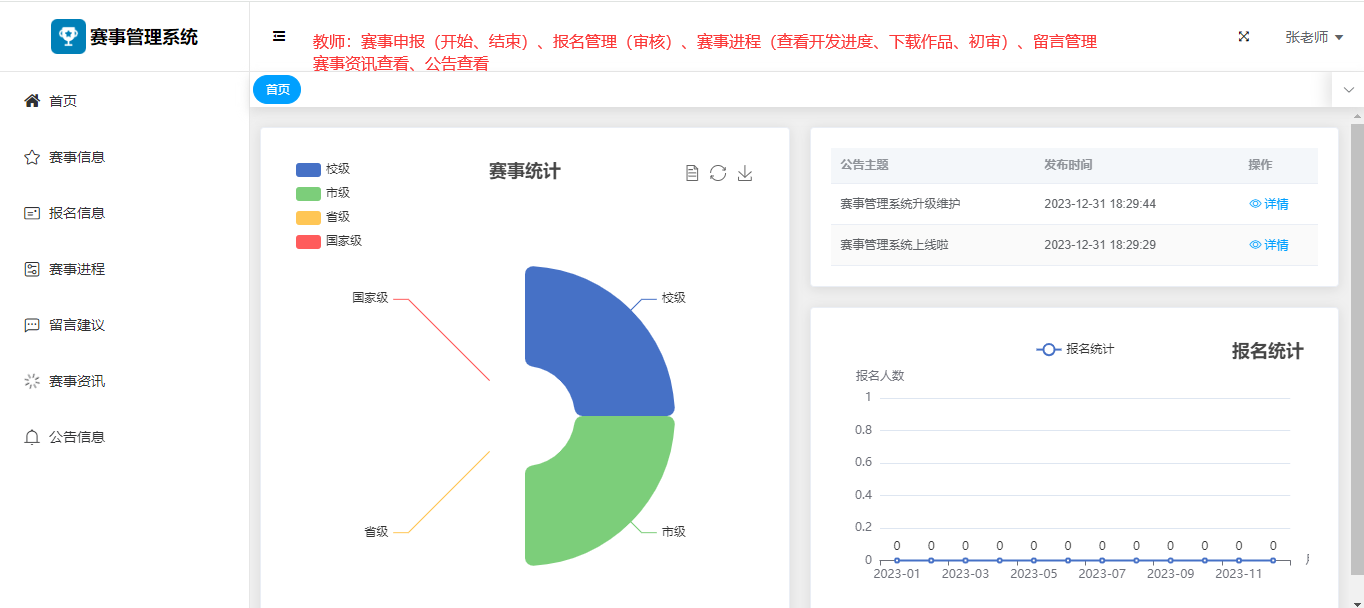
Task: Open 报名信息 in the sidebar menu
Action: (76, 213)
